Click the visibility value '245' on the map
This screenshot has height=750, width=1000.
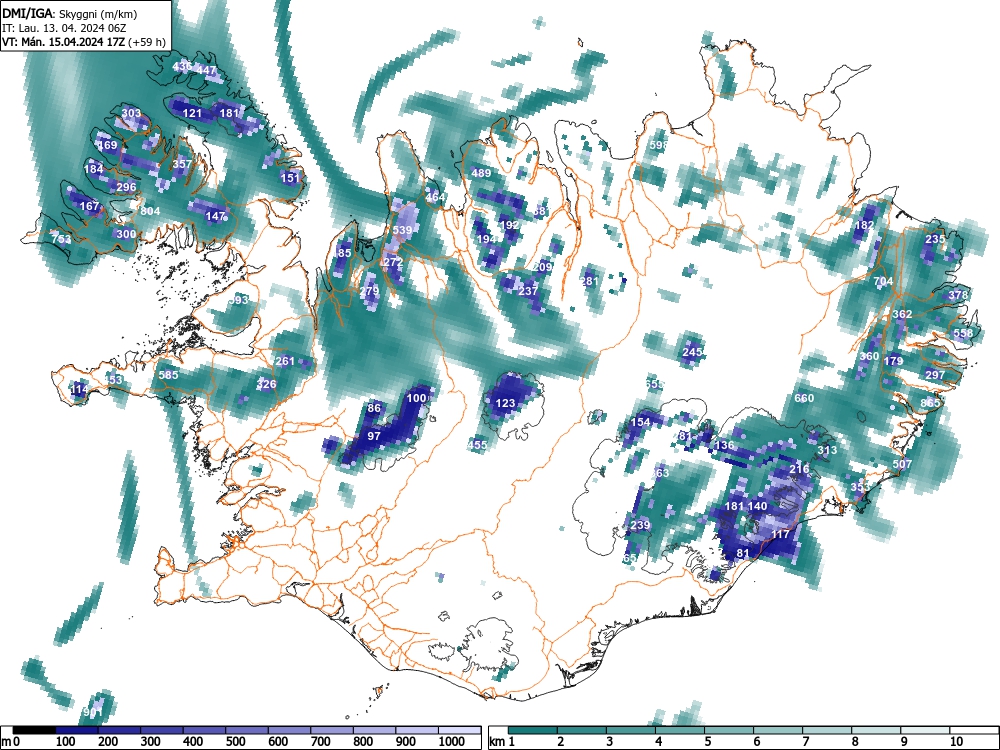(x=693, y=352)
